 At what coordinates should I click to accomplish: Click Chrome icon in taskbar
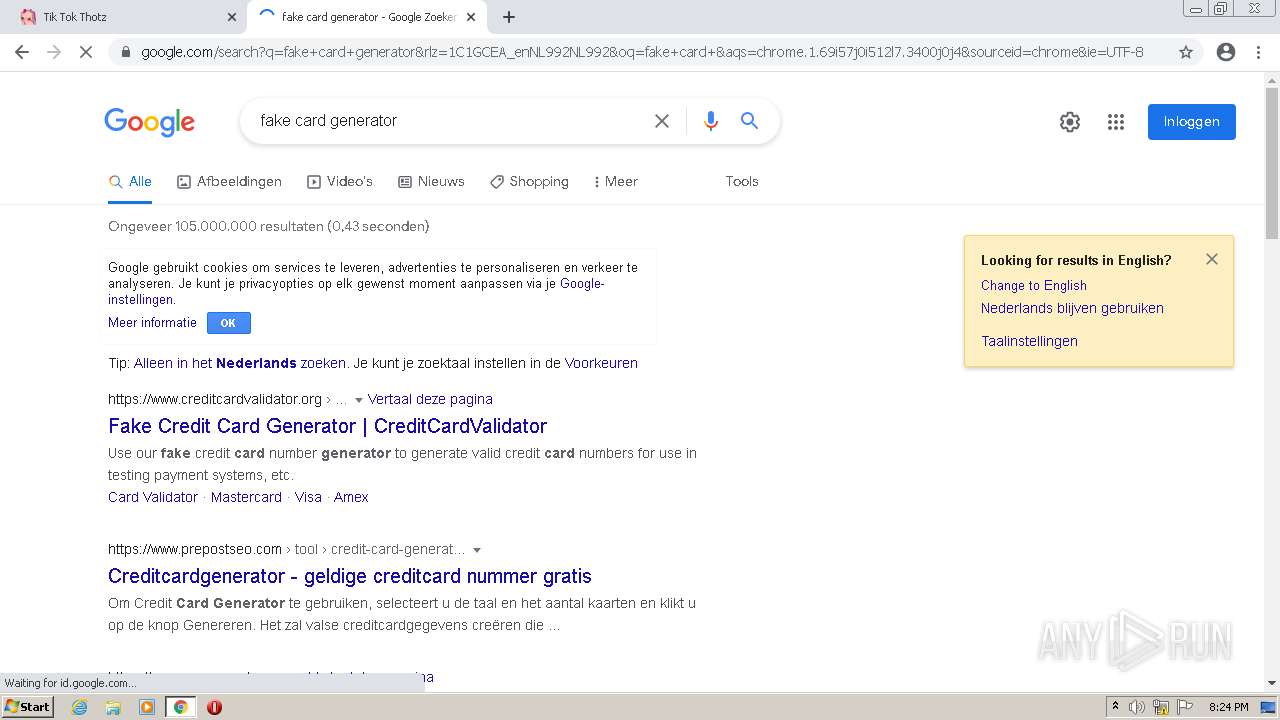(180, 707)
